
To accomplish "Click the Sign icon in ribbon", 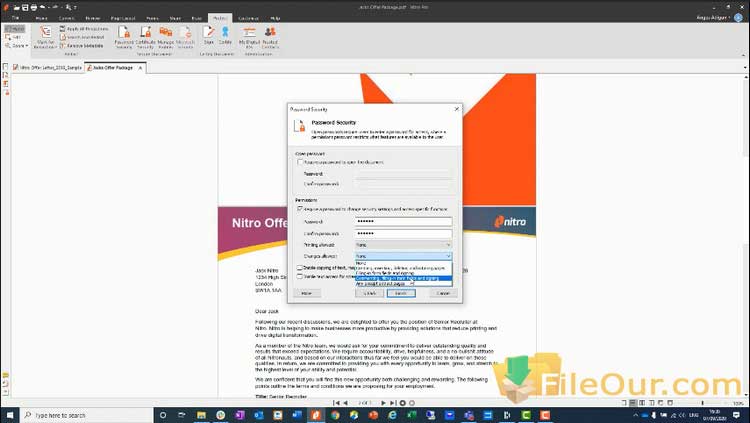I will 209,35.
